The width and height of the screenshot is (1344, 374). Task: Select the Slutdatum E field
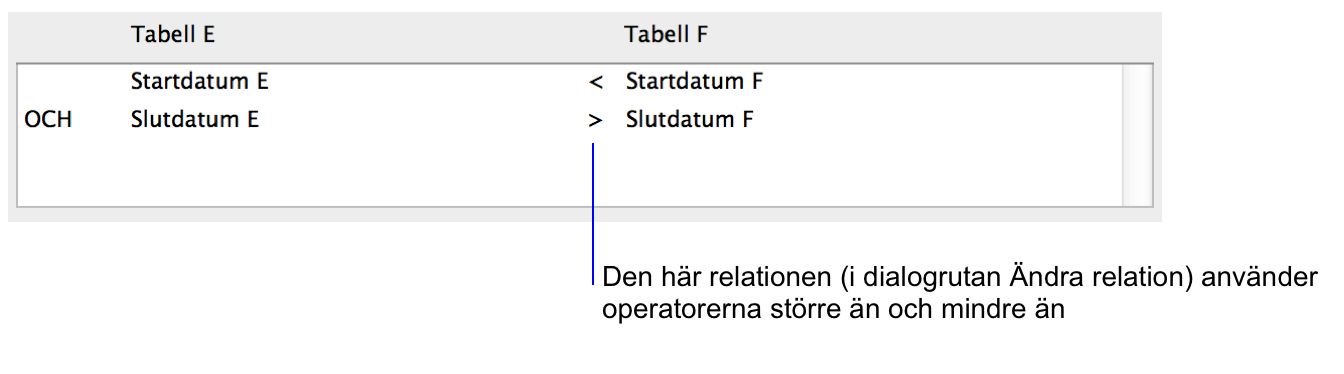[x=195, y=120]
